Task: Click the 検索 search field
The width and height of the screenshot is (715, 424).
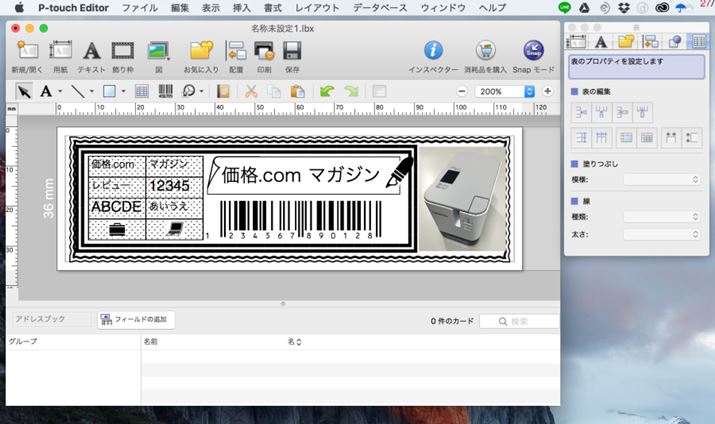Action: click(520, 321)
